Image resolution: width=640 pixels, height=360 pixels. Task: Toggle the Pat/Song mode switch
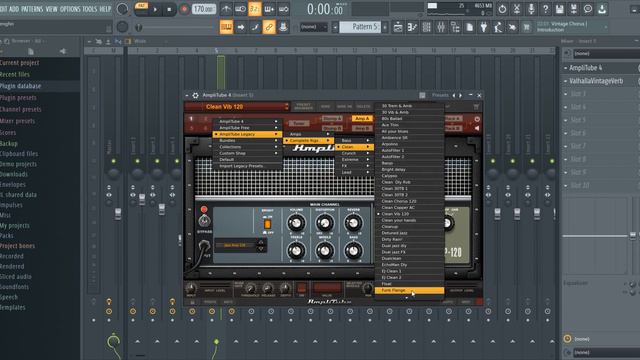click(x=141, y=9)
